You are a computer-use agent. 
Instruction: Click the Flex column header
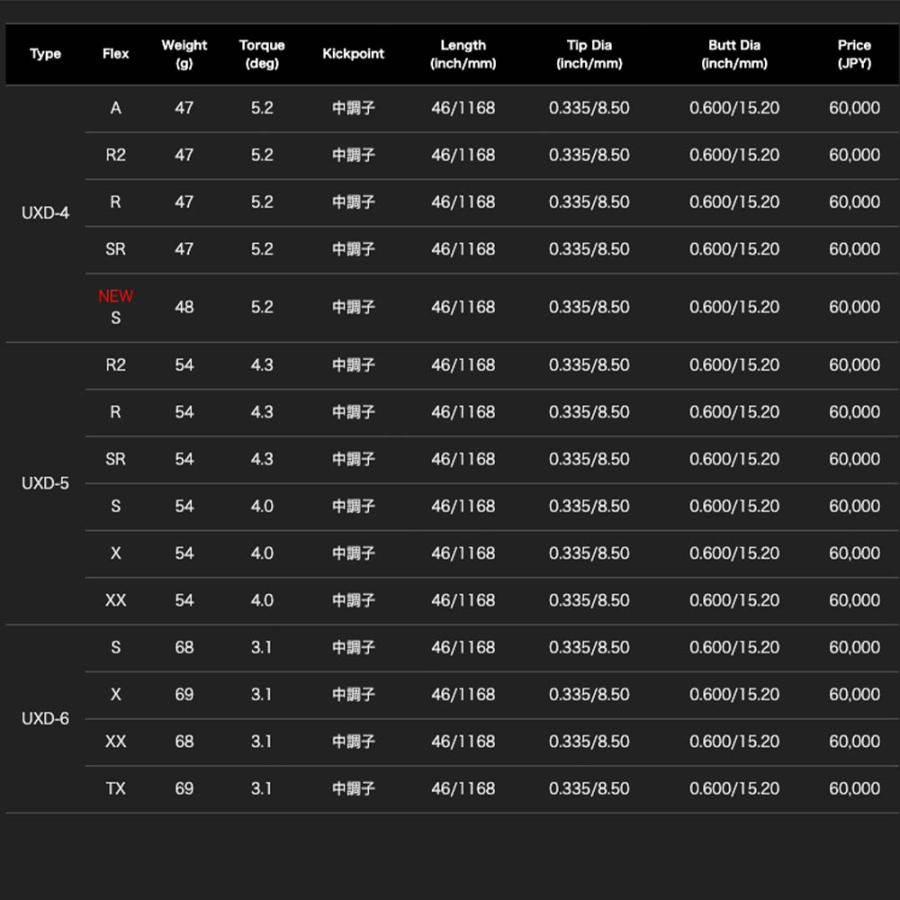tap(115, 54)
